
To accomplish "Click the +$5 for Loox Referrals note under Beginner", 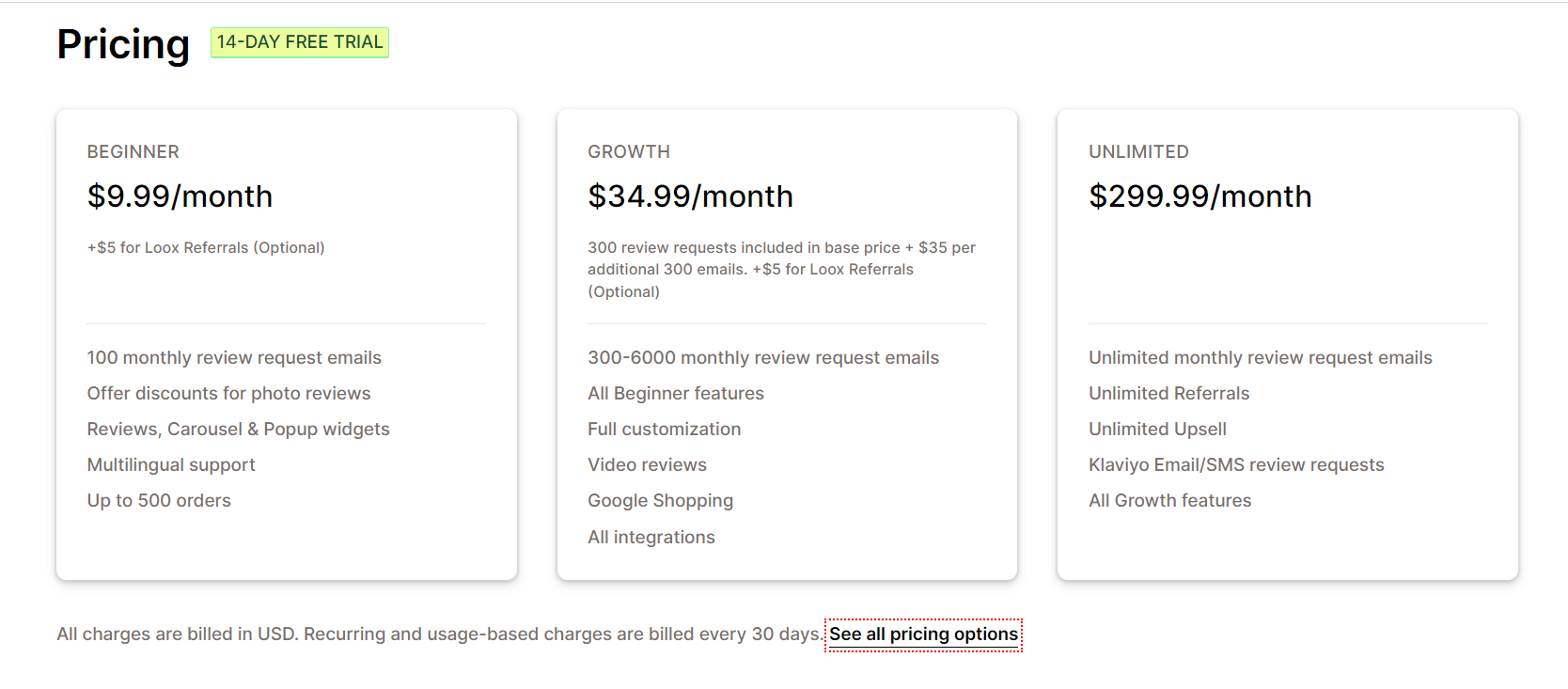I will point(206,248).
